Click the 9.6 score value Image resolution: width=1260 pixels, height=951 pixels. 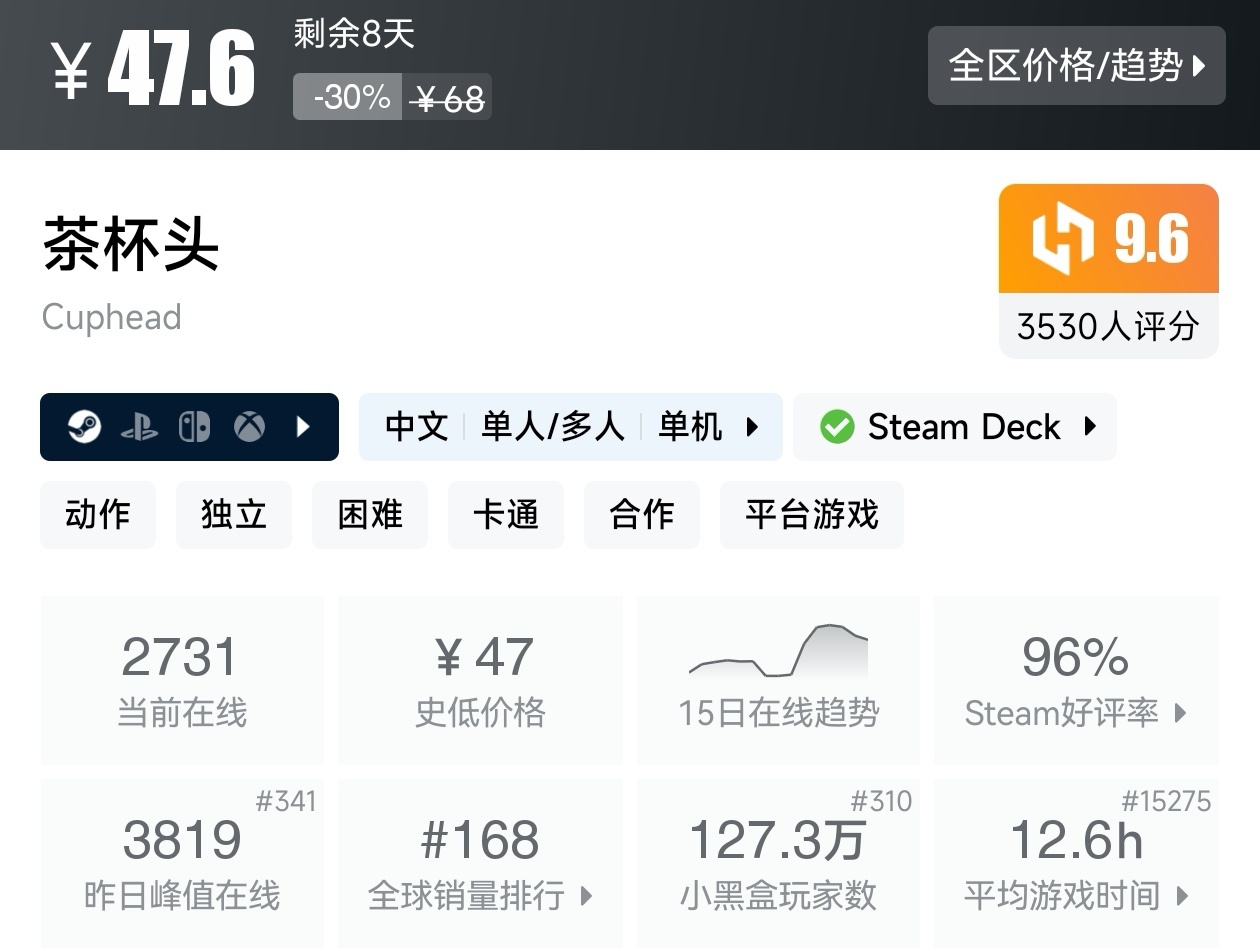tap(1152, 240)
